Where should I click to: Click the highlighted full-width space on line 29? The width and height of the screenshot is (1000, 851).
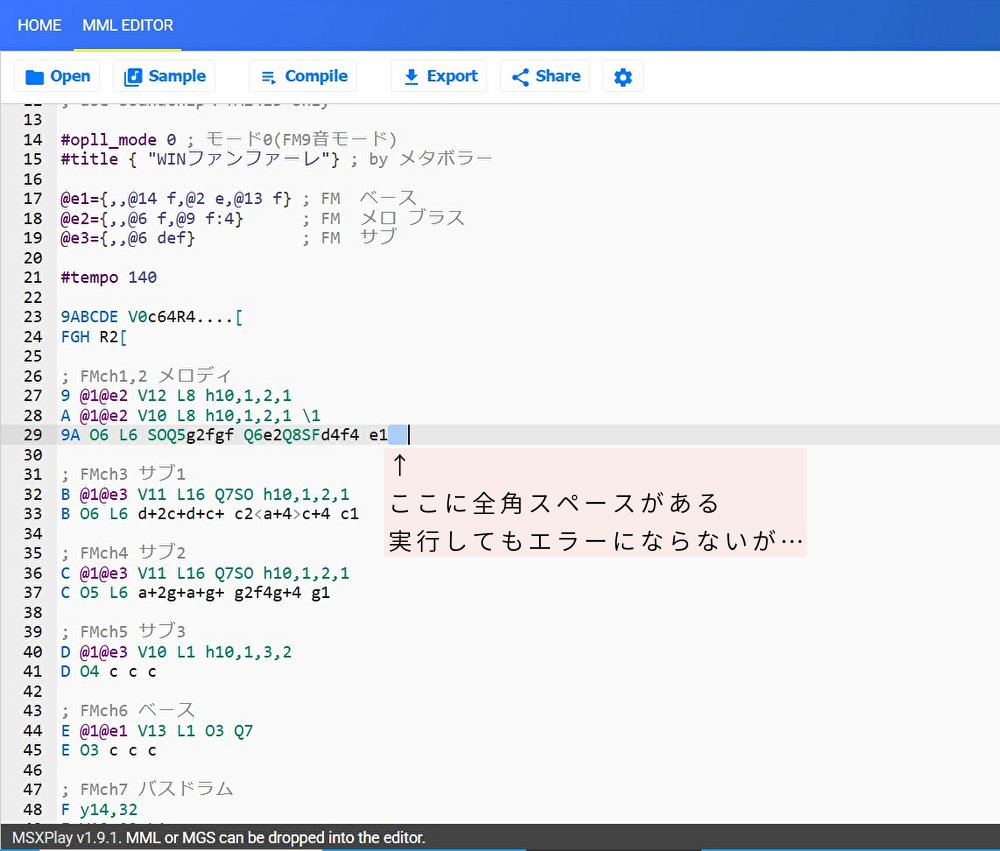click(397, 435)
